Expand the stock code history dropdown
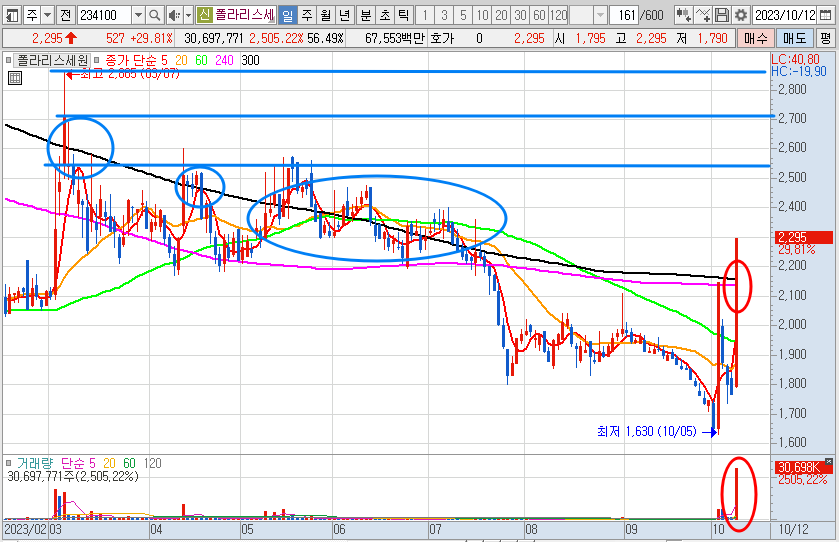Image resolution: width=839 pixels, height=542 pixels. coord(138,15)
